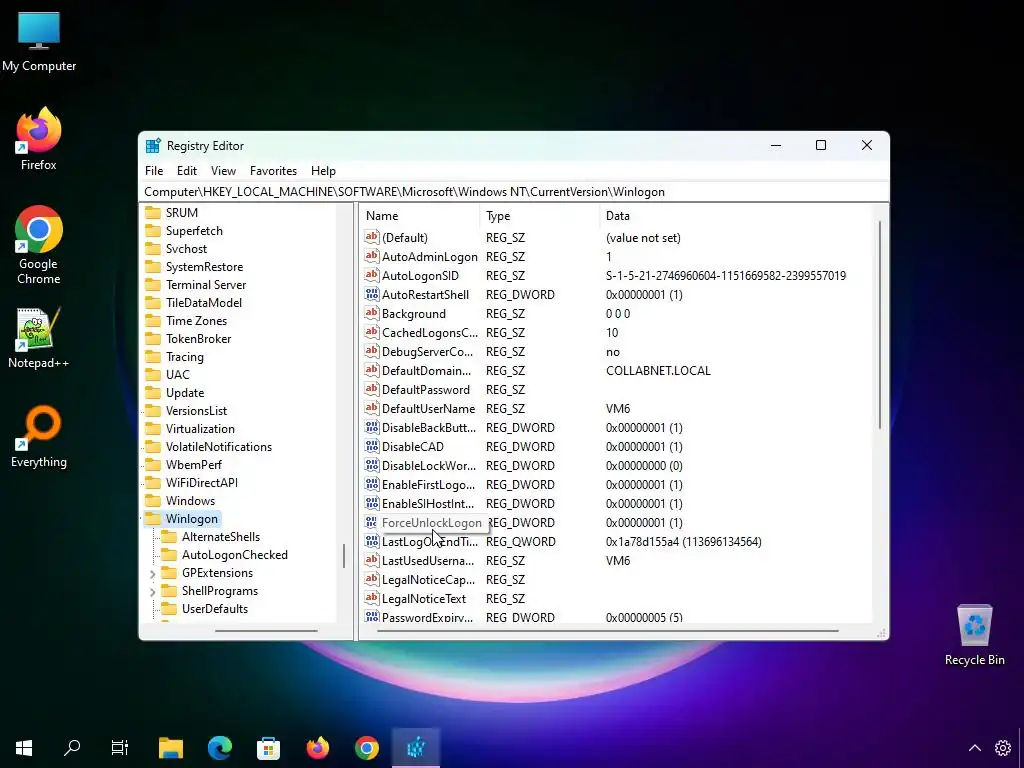Screen dimensions: 1024x768
Task: Open taskbar Search magnifier
Action: tap(72, 748)
